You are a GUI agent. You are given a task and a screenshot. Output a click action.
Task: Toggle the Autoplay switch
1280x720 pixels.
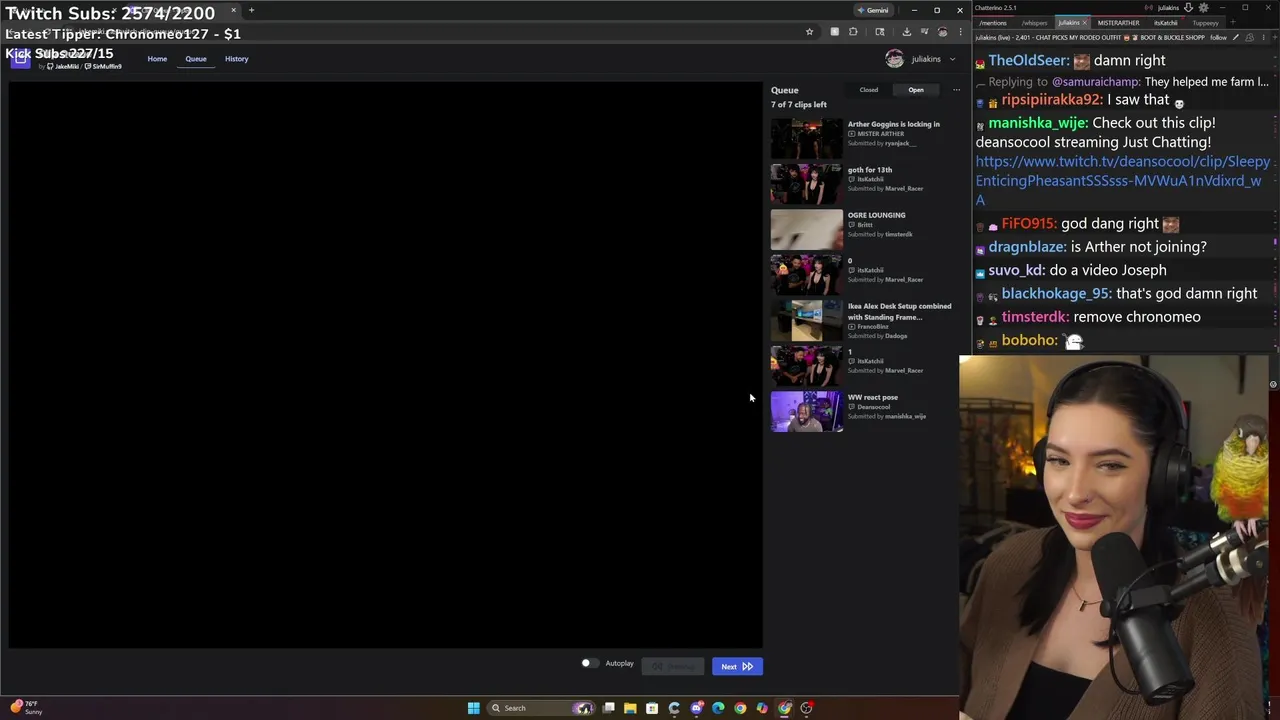click(x=589, y=663)
